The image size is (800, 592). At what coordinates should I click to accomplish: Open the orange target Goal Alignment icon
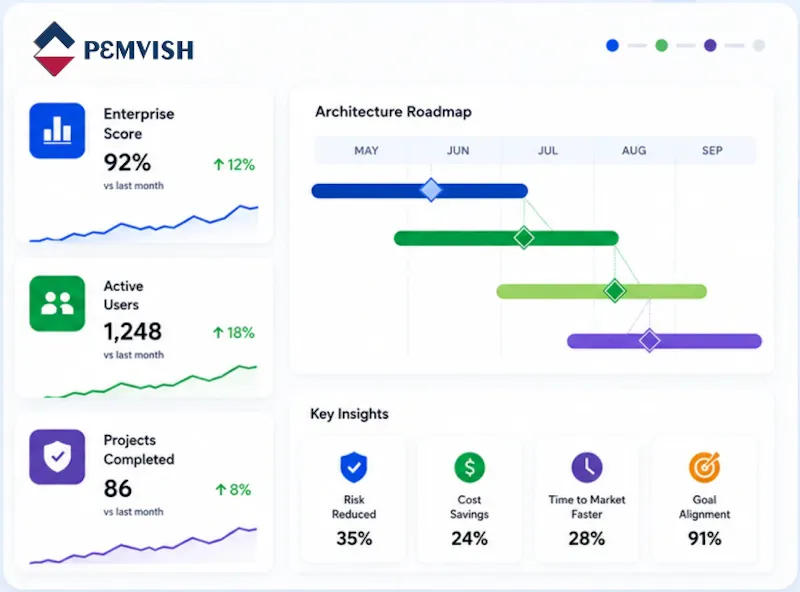click(x=705, y=467)
